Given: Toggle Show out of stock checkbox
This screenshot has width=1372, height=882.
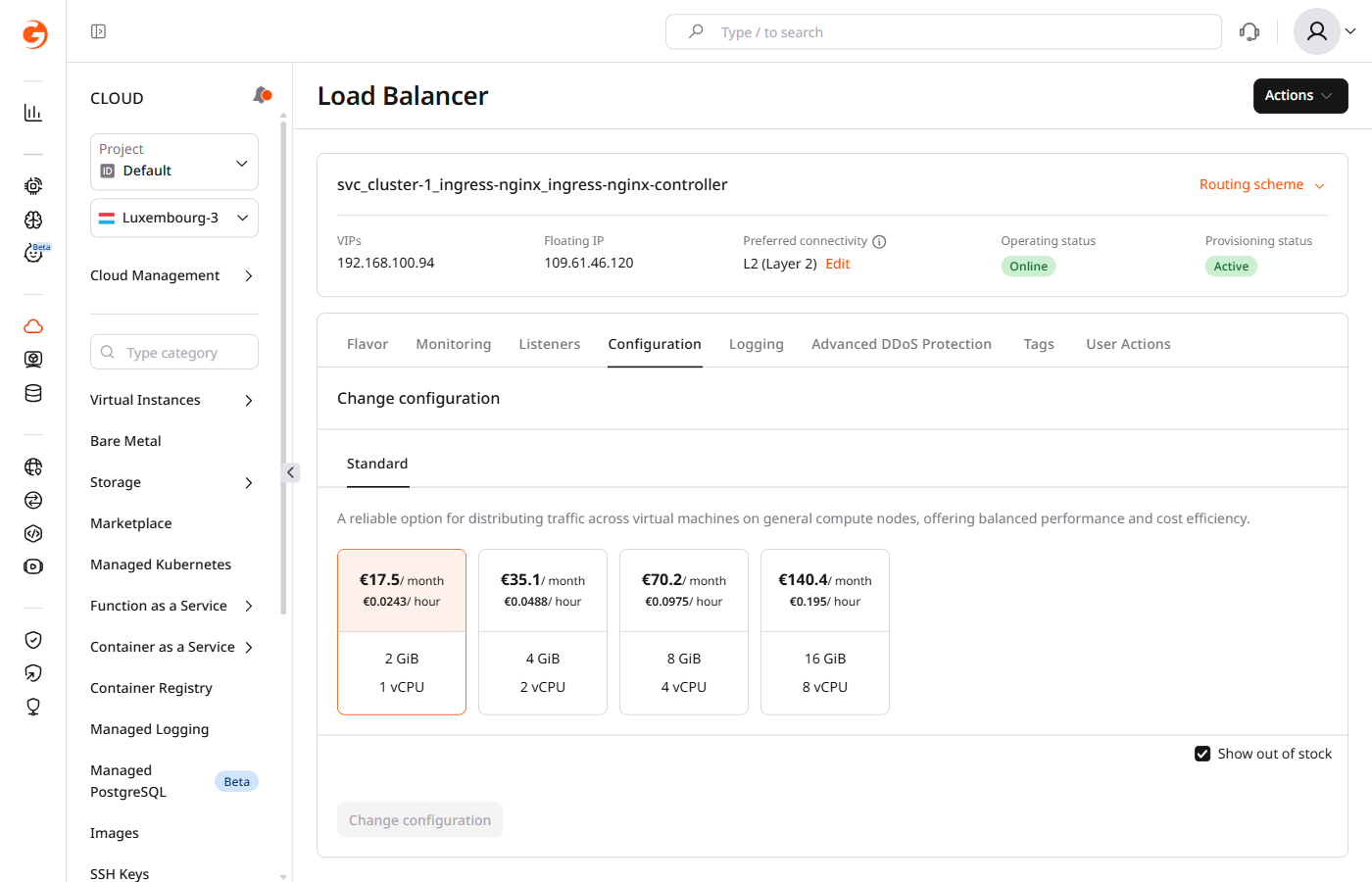Looking at the screenshot, I should (x=1202, y=754).
